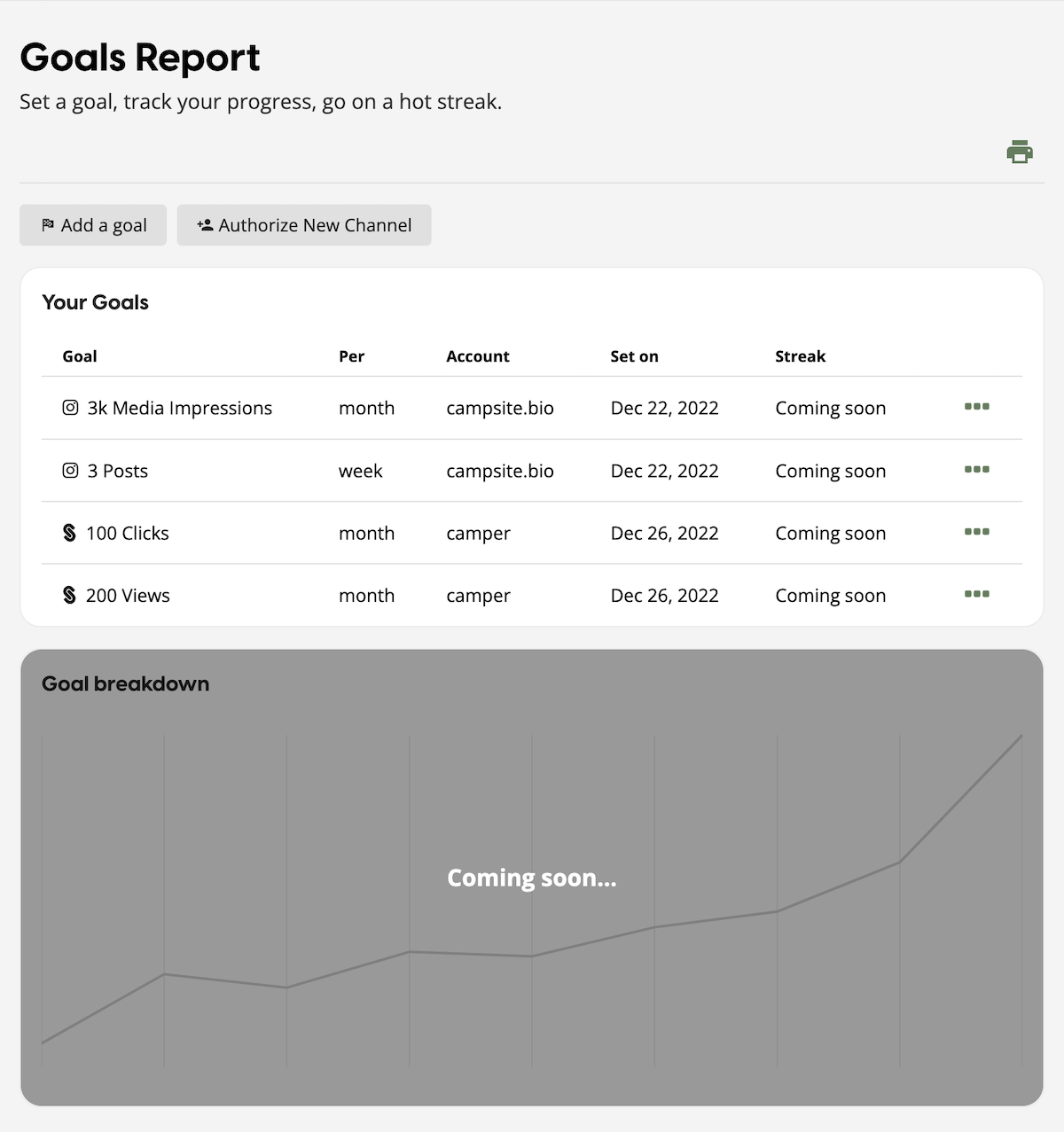Open the options menu for 3k Media Impressions
Image resolution: width=1064 pixels, height=1132 pixels.
pyautogui.click(x=977, y=407)
